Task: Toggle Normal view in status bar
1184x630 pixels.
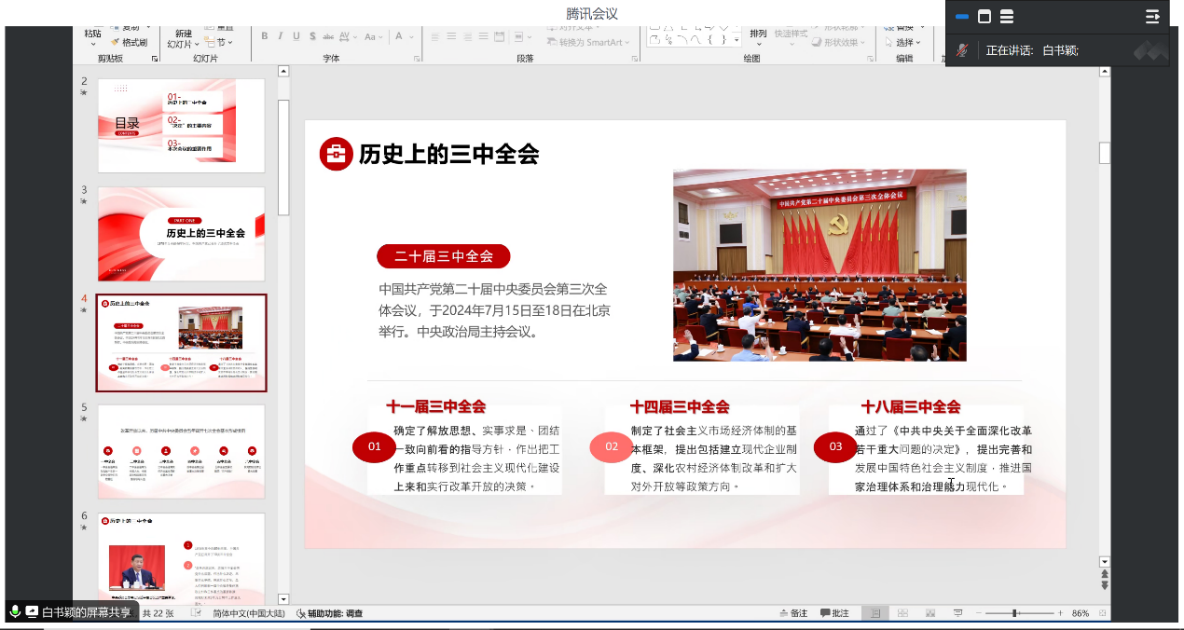Action: click(875, 613)
